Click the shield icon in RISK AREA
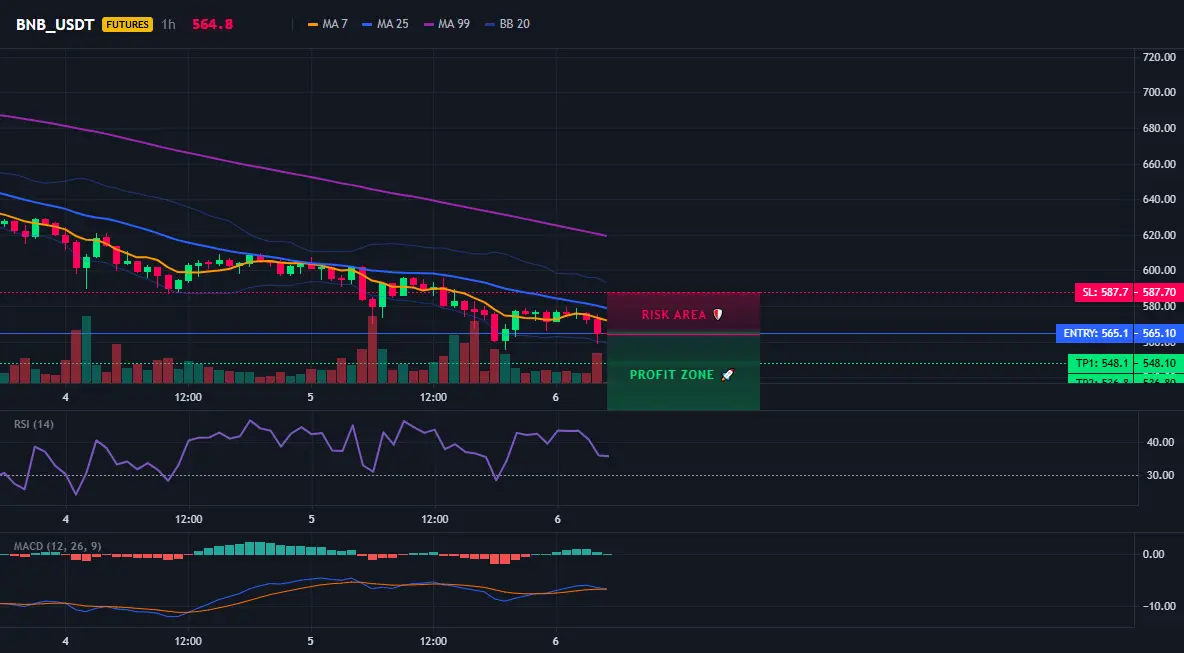The height and width of the screenshot is (653, 1184). pos(717,314)
